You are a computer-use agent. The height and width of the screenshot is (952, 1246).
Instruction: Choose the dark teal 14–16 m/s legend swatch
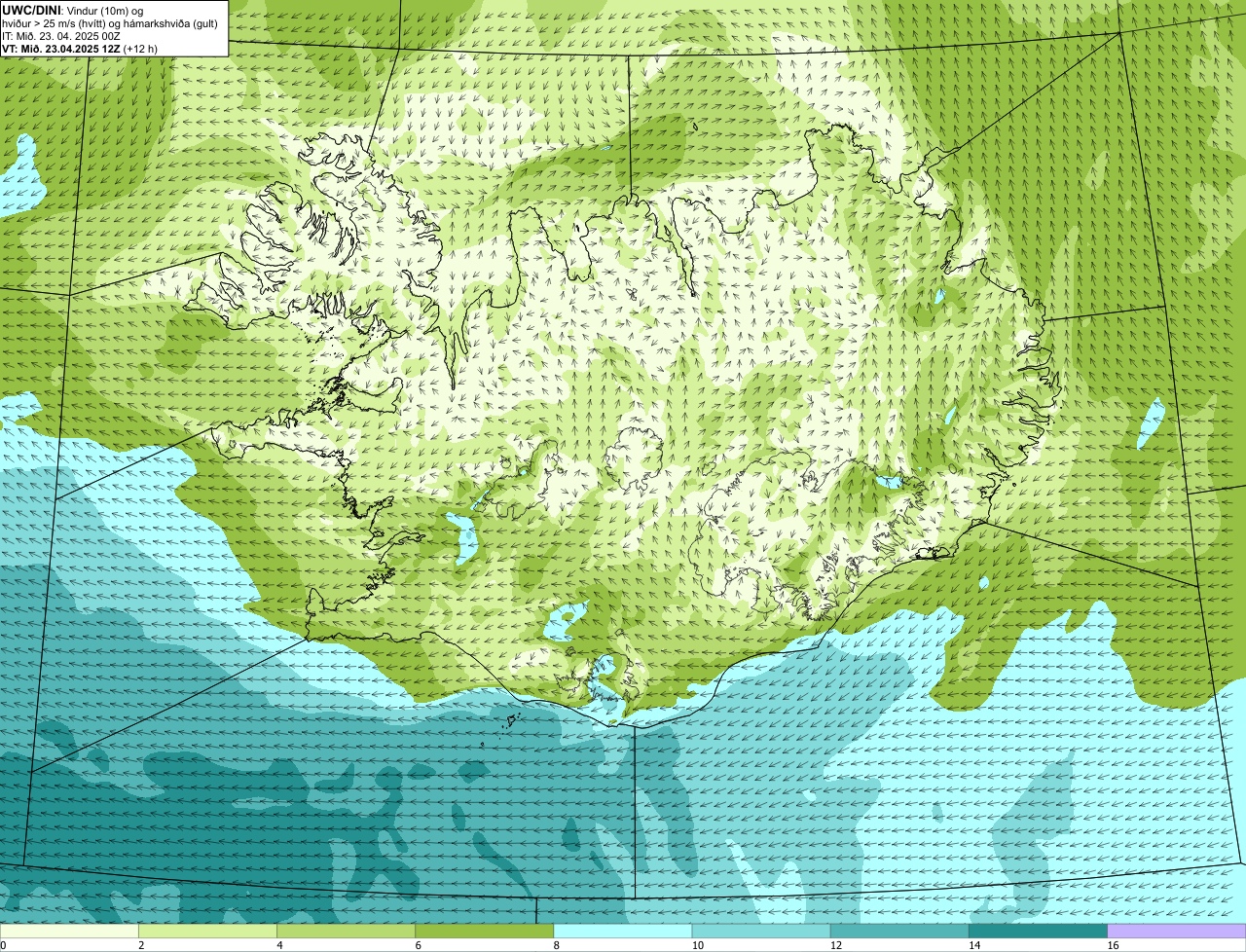point(1038,932)
